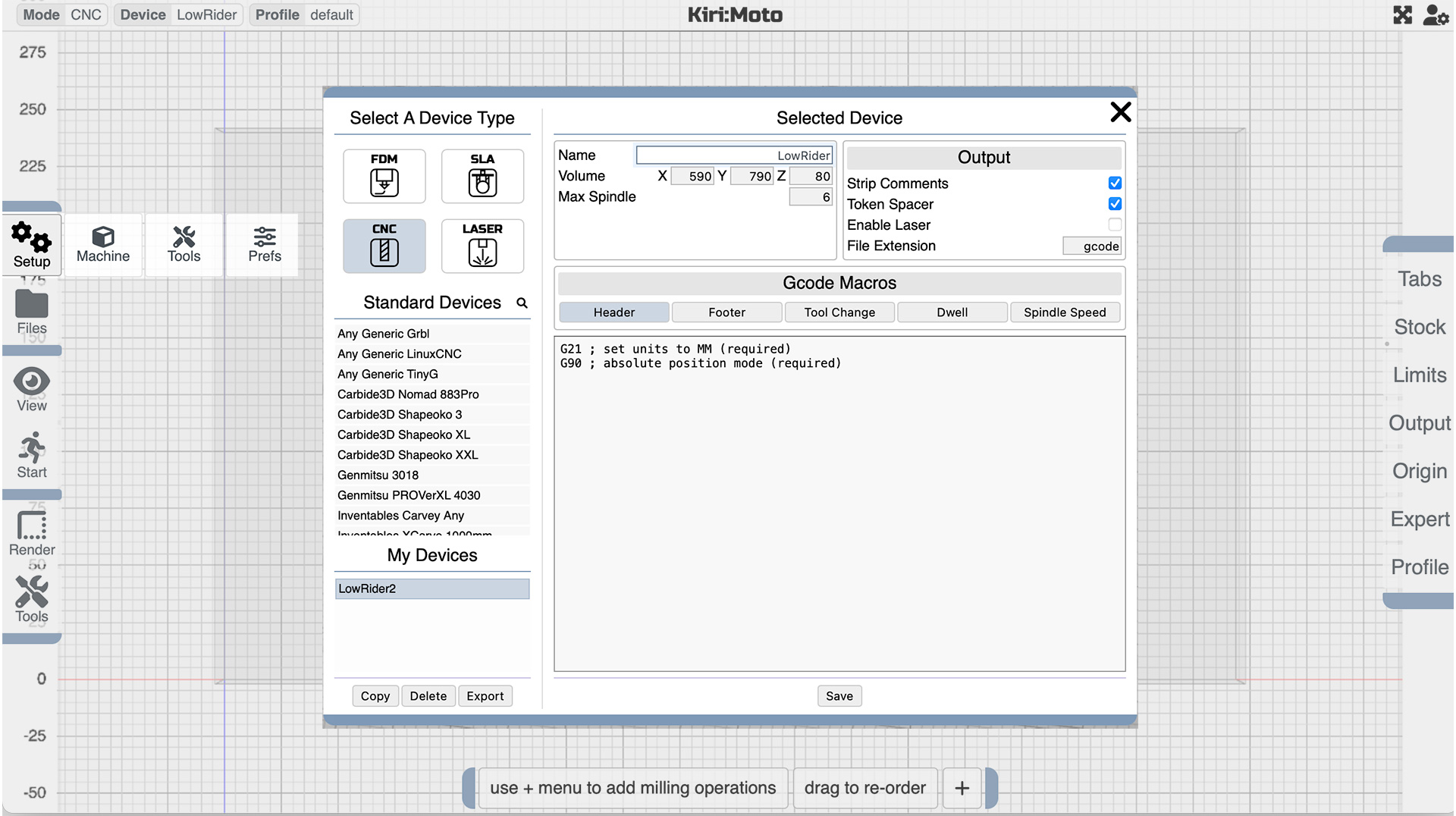The width and height of the screenshot is (1456, 816).
Task: Open the Output panel on right
Action: [x=1420, y=423]
